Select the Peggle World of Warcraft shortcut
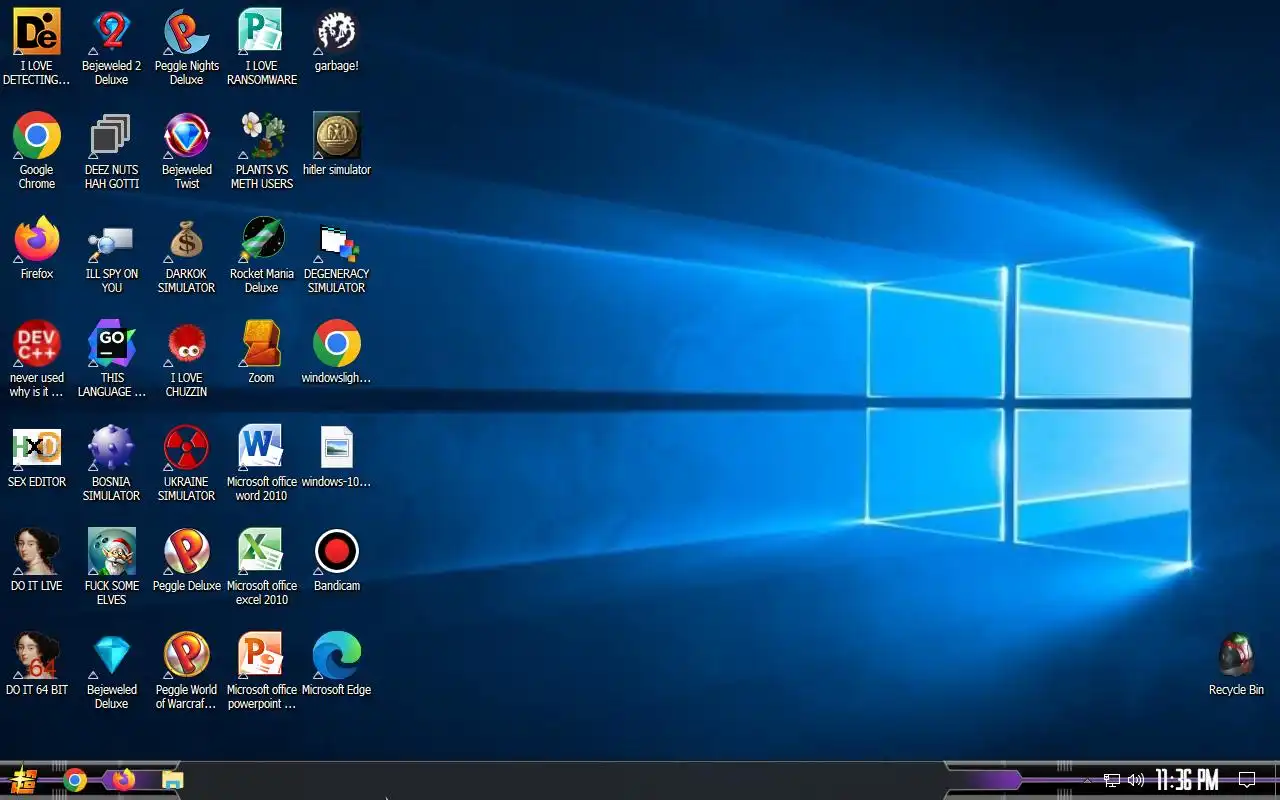The width and height of the screenshot is (1280, 800). click(x=187, y=671)
